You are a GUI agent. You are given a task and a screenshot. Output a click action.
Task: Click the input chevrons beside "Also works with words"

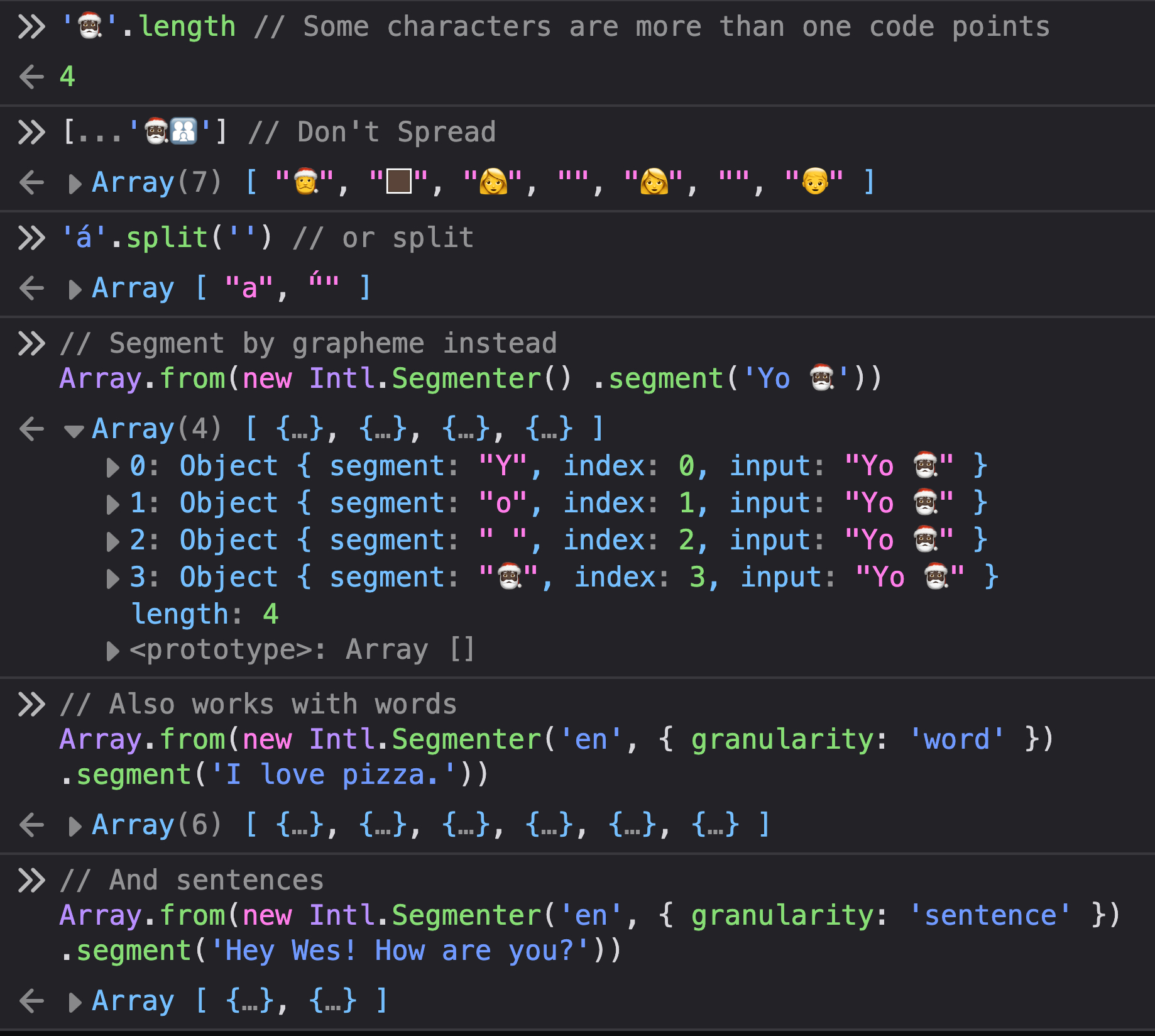click(31, 705)
